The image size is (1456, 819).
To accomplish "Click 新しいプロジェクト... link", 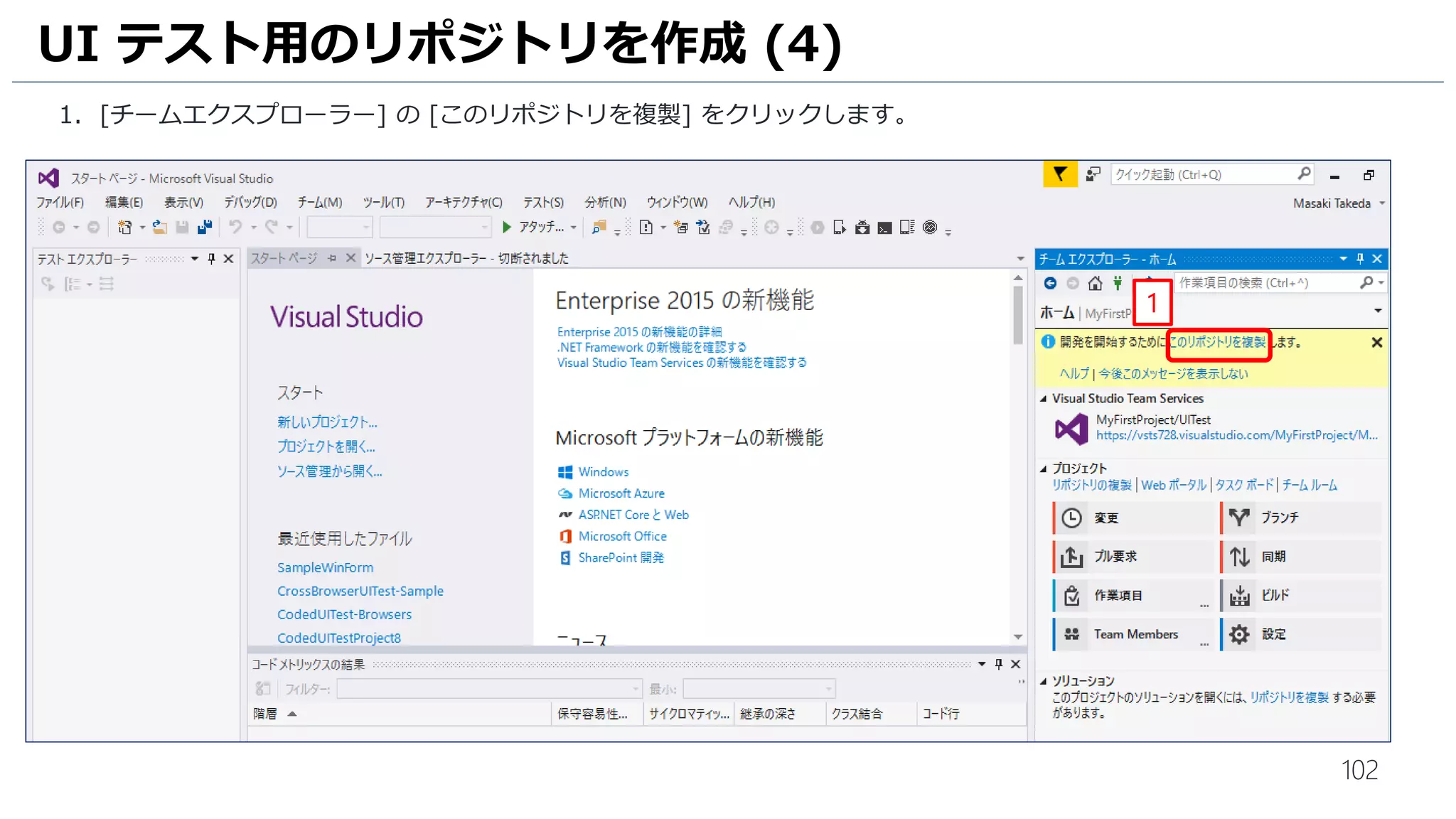I will [x=327, y=422].
